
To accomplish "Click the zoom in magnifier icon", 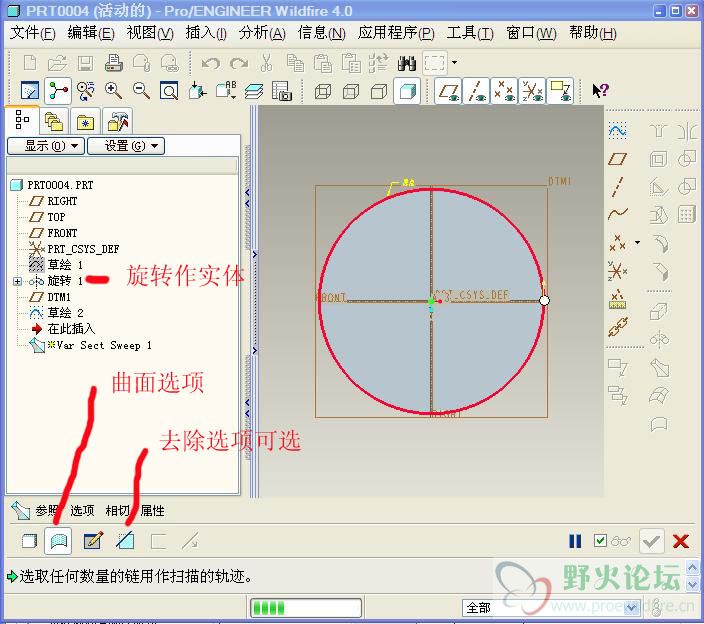I will 113,91.
